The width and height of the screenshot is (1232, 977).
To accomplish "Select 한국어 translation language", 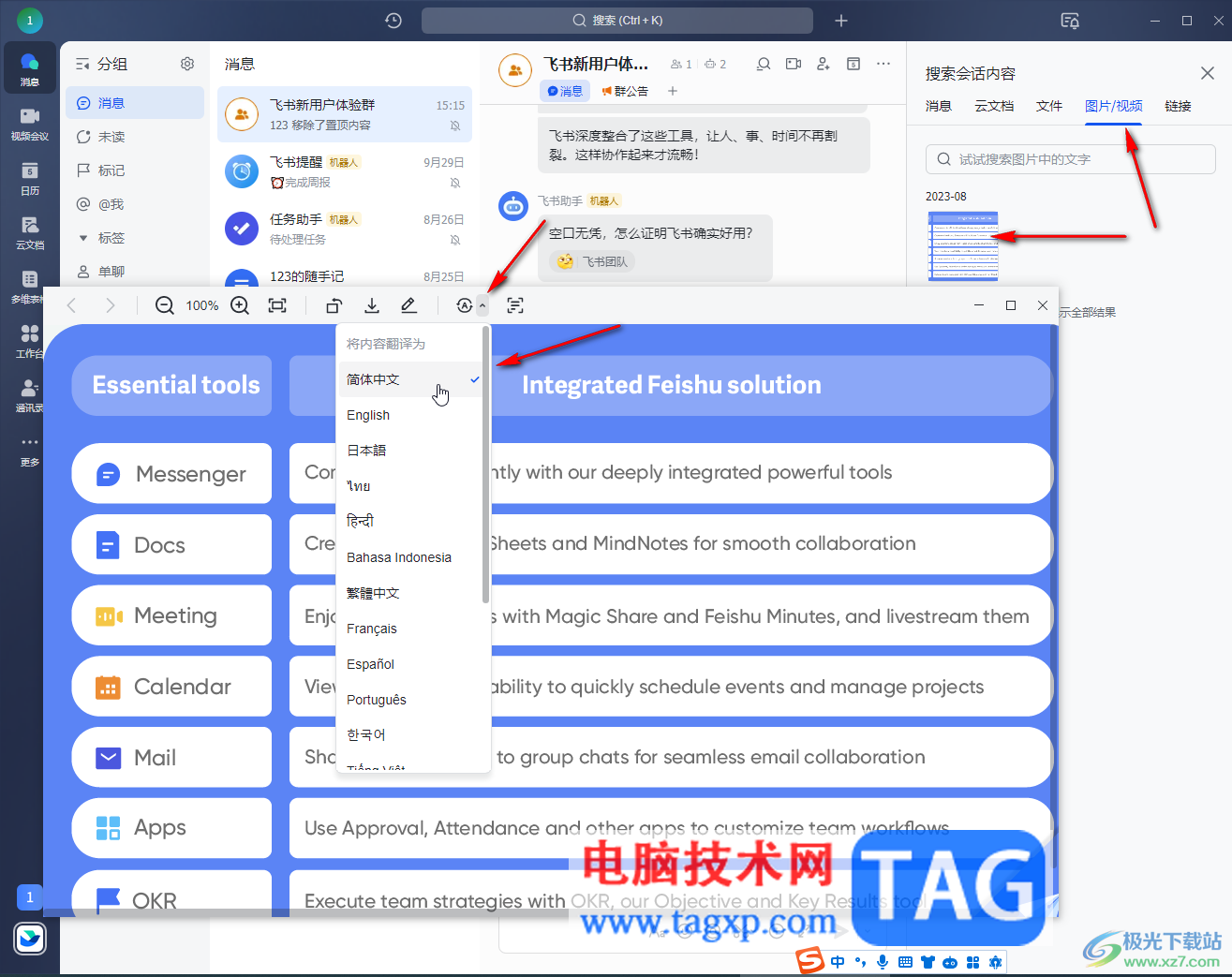I will (410, 735).
